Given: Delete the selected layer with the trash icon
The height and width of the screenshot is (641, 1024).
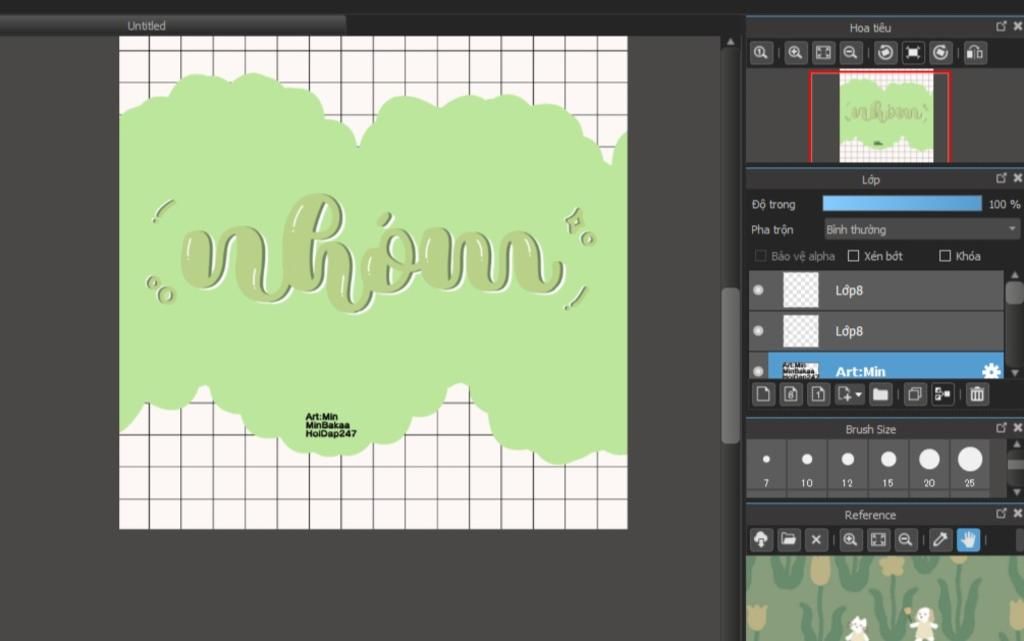Looking at the screenshot, I should pyautogui.click(x=977, y=394).
